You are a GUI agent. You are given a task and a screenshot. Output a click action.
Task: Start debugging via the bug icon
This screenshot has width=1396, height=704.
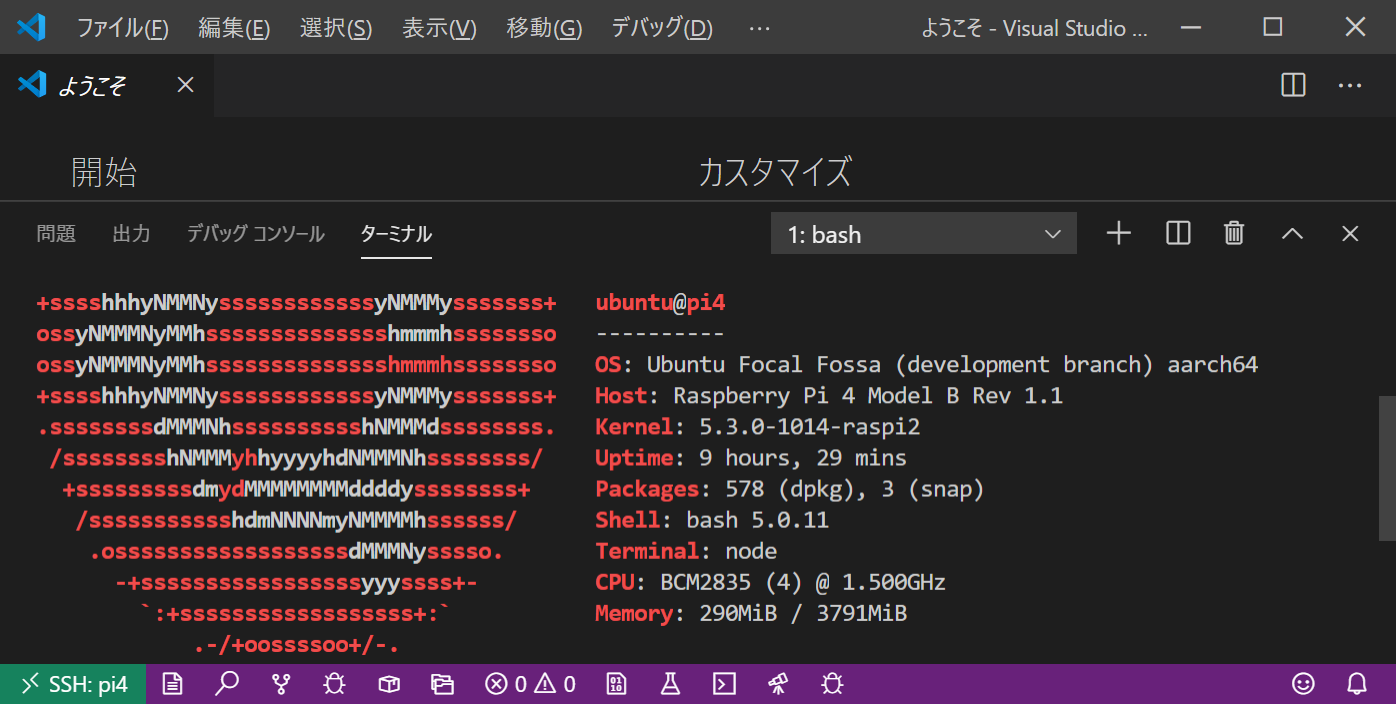click(x=334, y=684)
